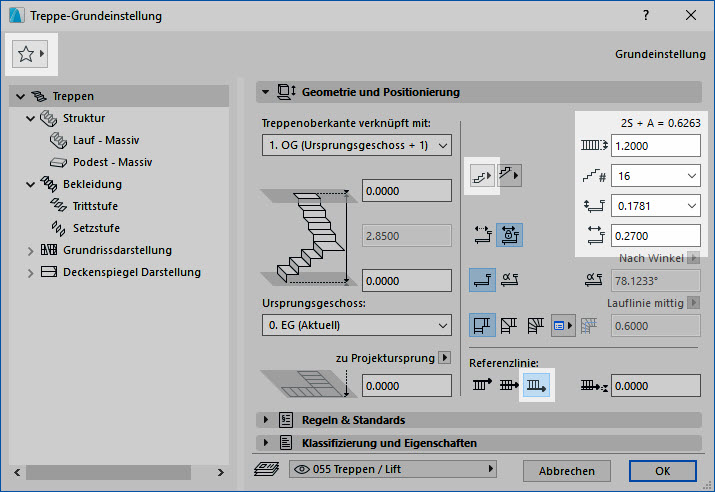Screen dimensions: 715x492
Task: Select flat stair inclination icon
Action: click(482, 280)
